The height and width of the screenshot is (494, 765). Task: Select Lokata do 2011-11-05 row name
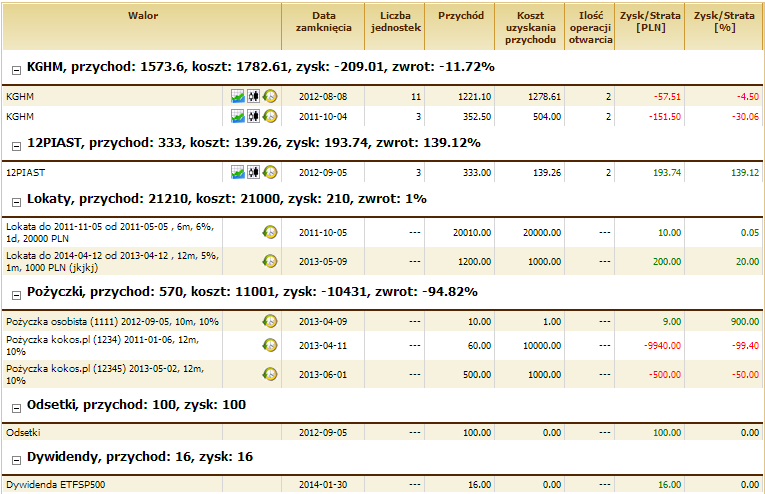click(x=113, y=233)
